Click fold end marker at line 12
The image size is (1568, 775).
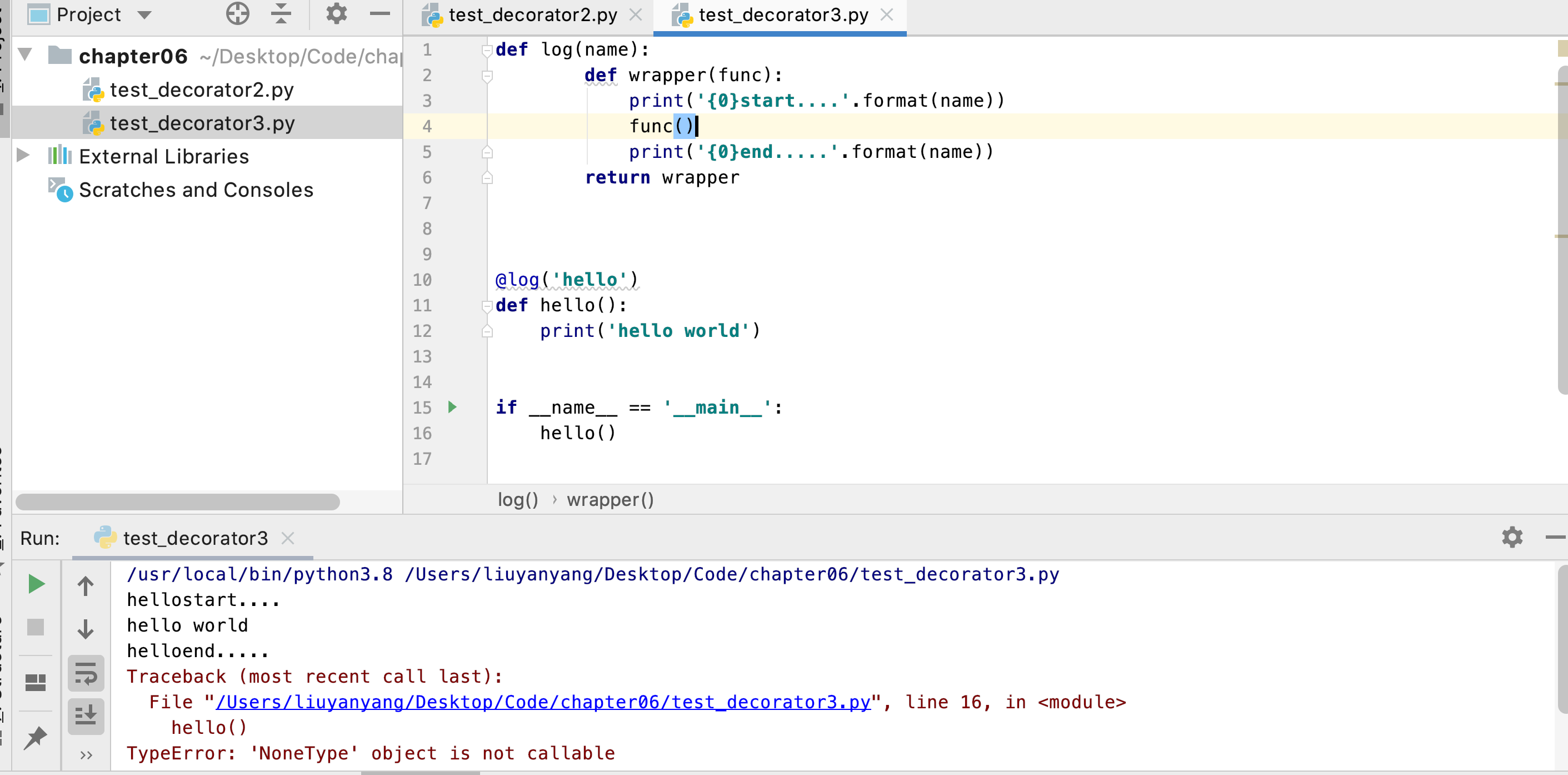487,331
